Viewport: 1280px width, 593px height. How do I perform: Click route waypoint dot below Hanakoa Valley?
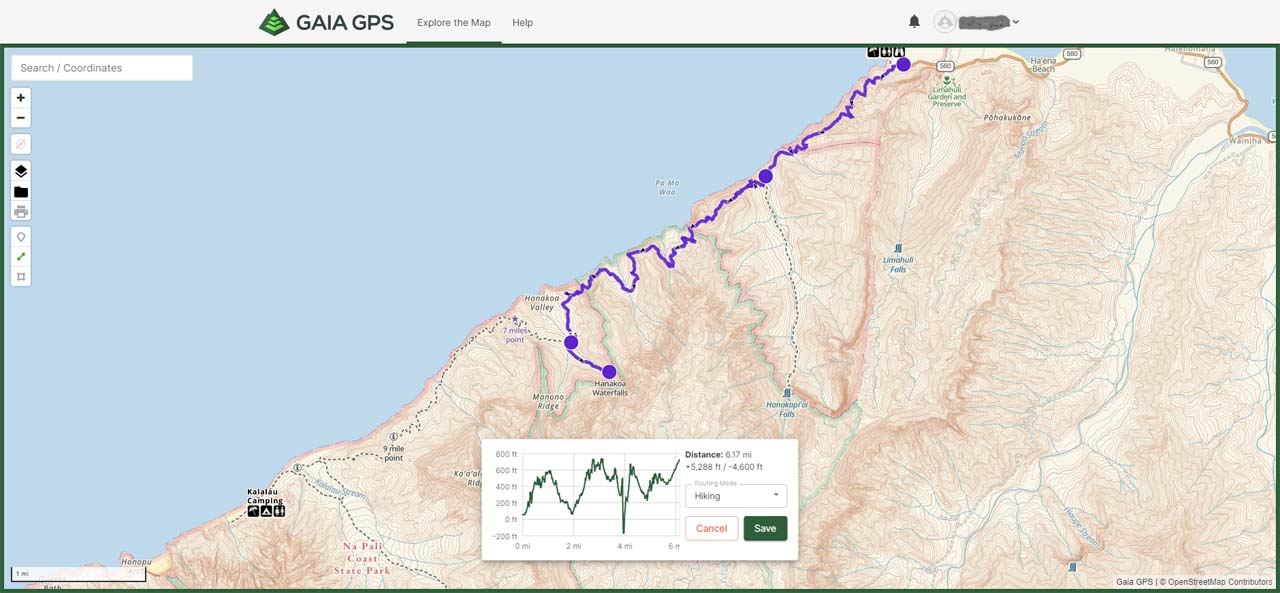[x=571, y=342]
